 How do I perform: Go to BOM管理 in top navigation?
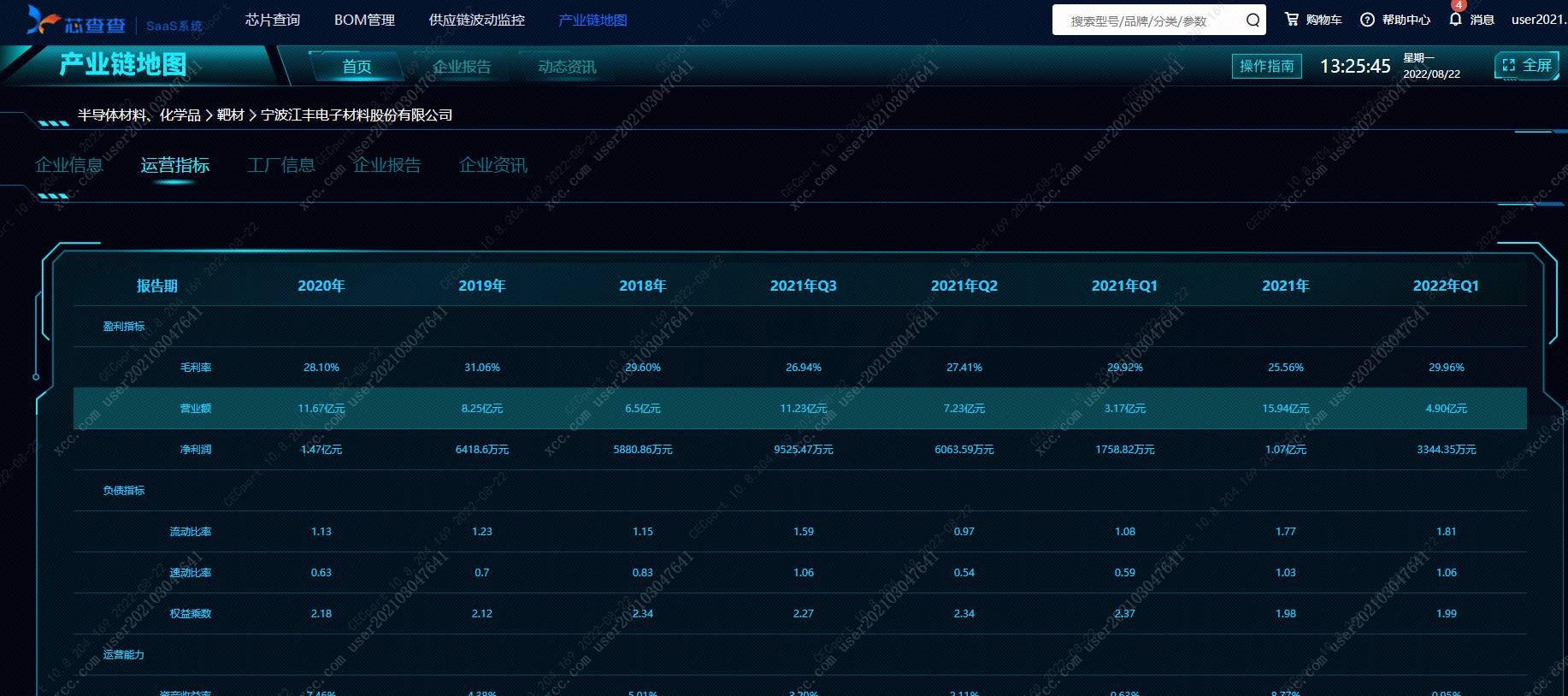click(364, 20)
